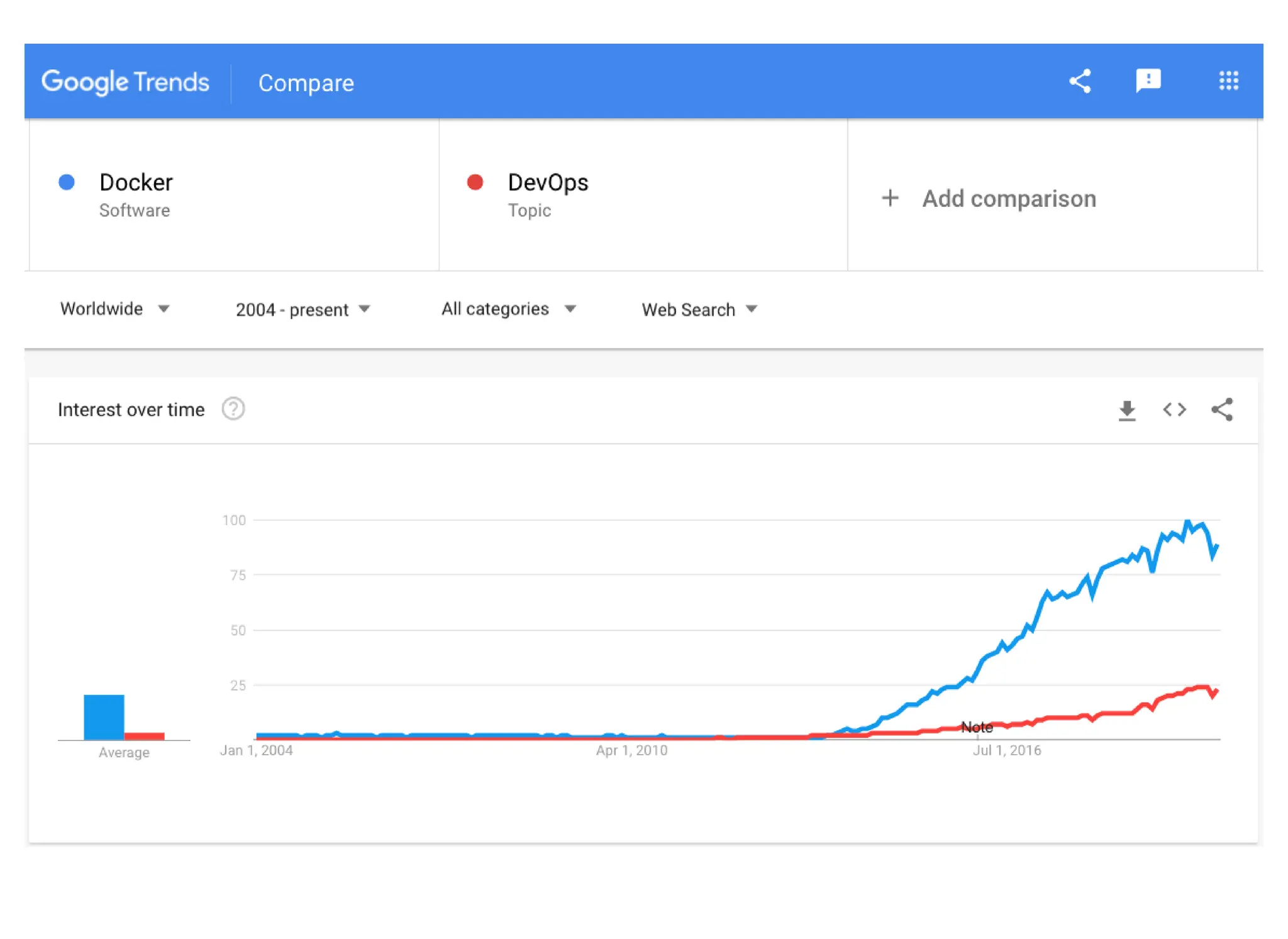Click the blue Docker color dot
1288x939 pixels.
67,182
